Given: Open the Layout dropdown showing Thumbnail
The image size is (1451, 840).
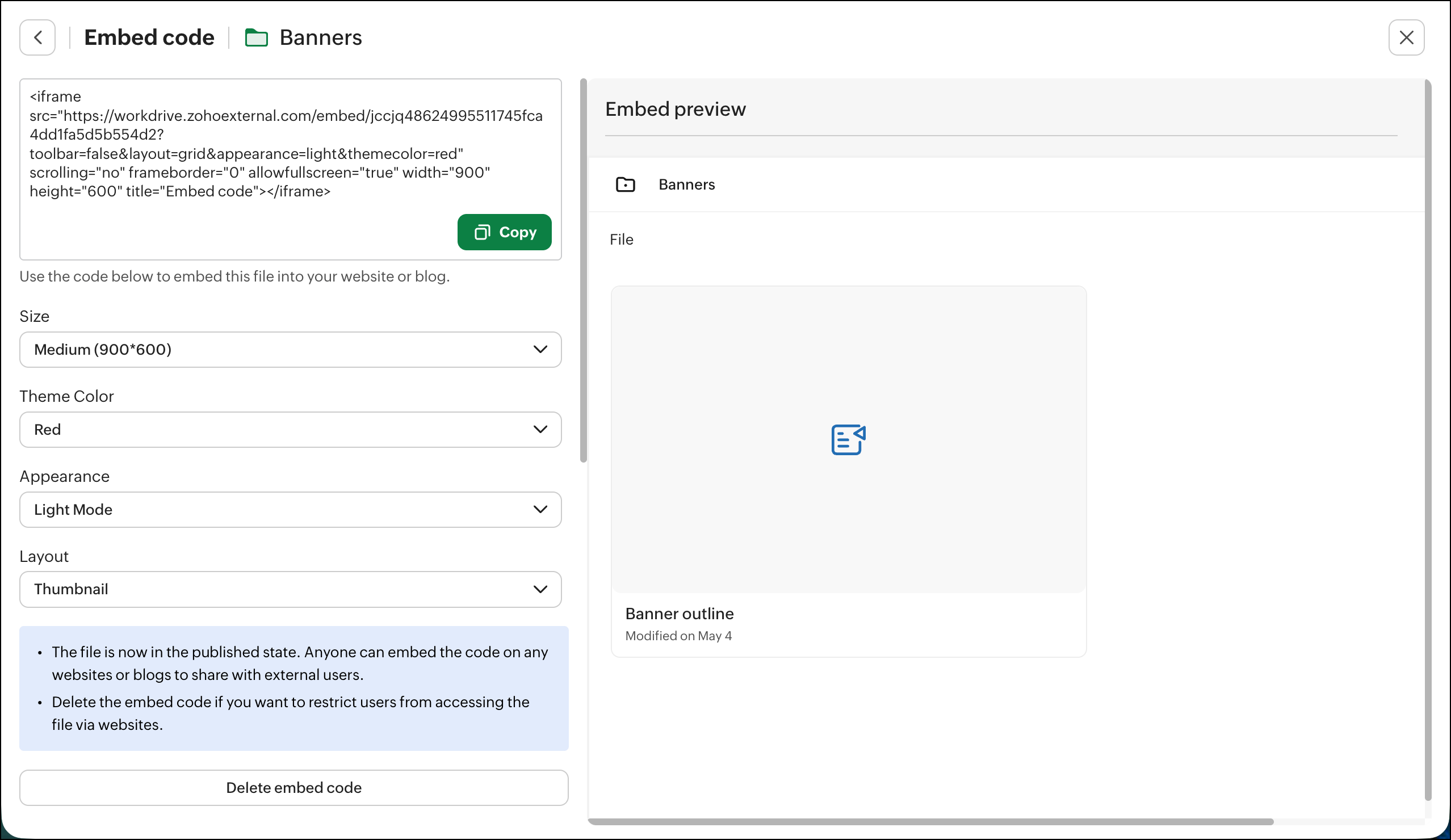Looking at the screenshot, I should 290,589.
